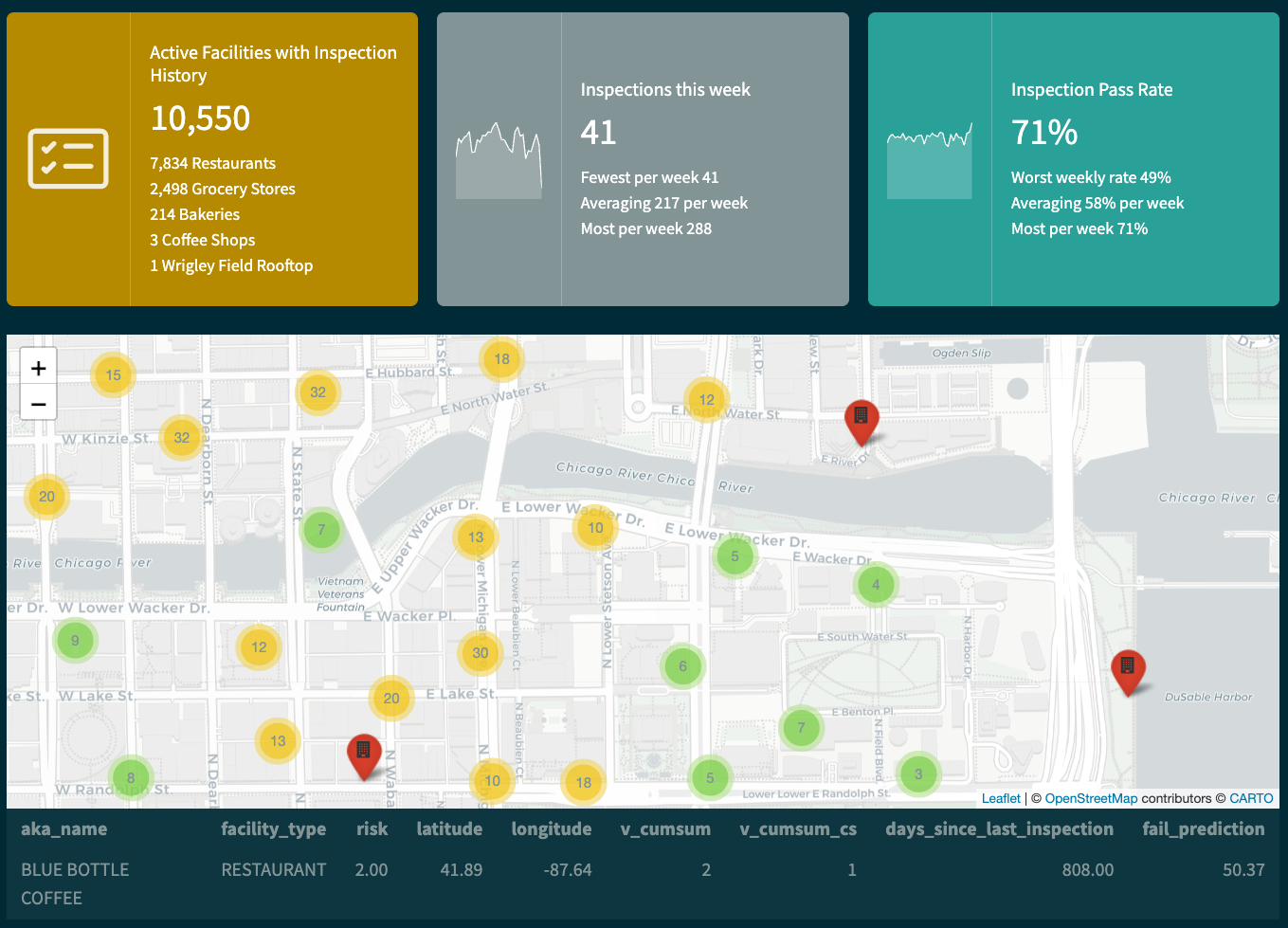
Task: Click the map zoom in button
Action: coord(38,369)
